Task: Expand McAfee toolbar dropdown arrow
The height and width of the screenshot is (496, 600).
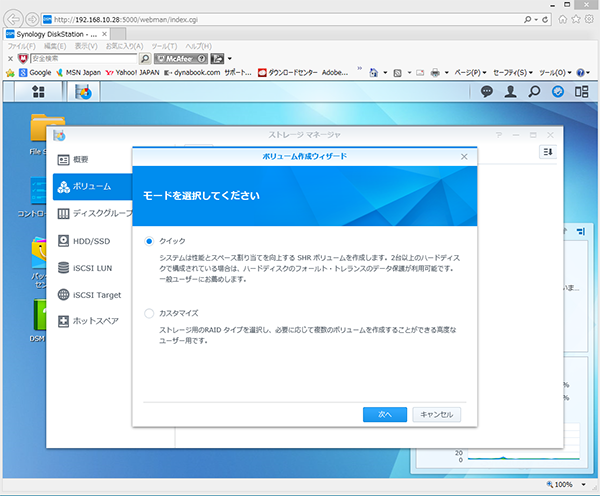Action: [230, 59]
